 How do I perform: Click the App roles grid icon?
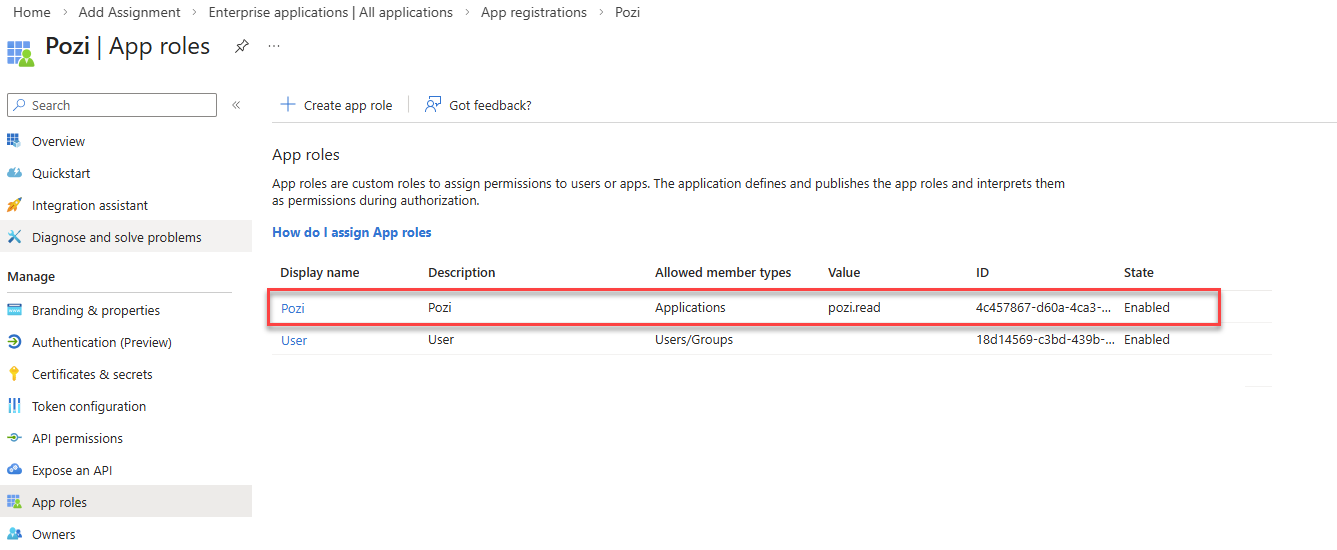pyautogui.click(x=14, y=502)
